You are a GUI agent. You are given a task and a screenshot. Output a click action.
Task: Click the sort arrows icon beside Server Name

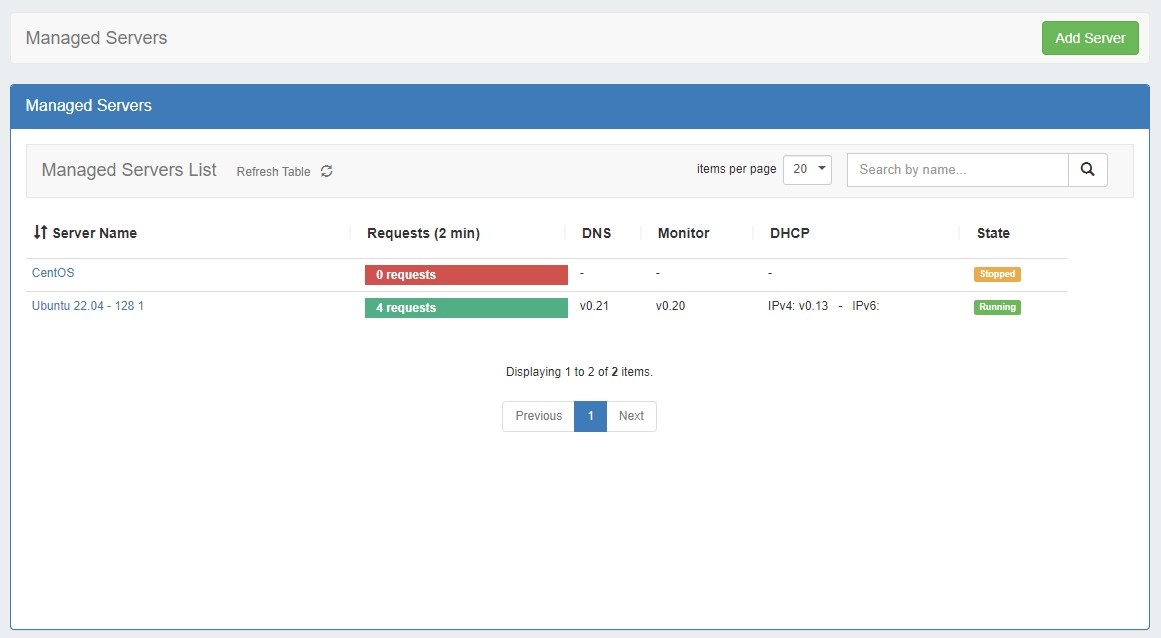(x=40, y=233)
